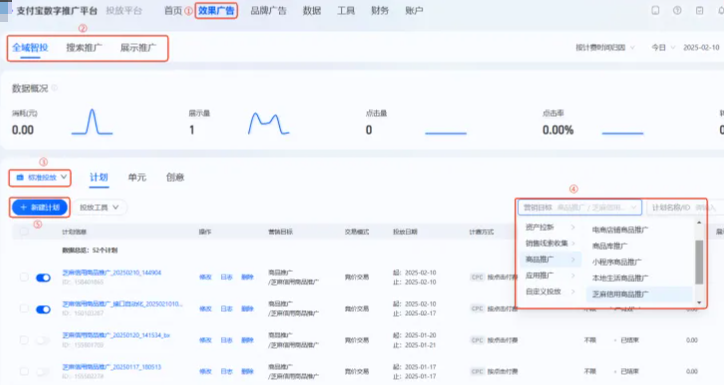Click the 新建计划 button
Screen dimensions: 724x385
click(x=40, y=207)
